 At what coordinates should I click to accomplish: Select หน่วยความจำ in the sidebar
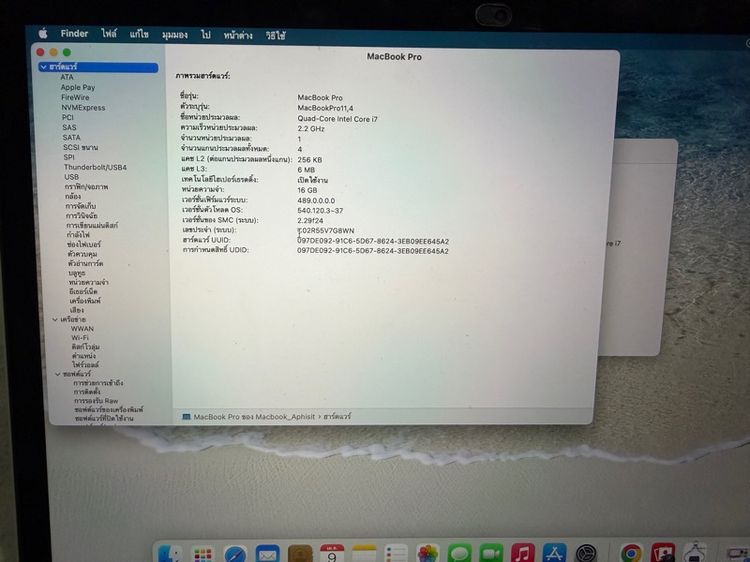[x=89, y=282]
